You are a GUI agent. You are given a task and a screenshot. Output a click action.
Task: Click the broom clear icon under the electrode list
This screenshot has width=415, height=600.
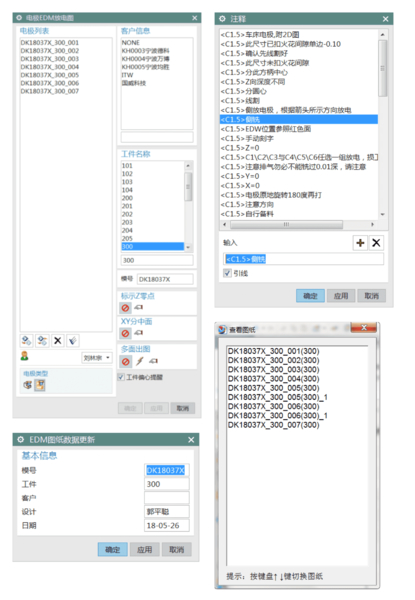coord(73,340)
